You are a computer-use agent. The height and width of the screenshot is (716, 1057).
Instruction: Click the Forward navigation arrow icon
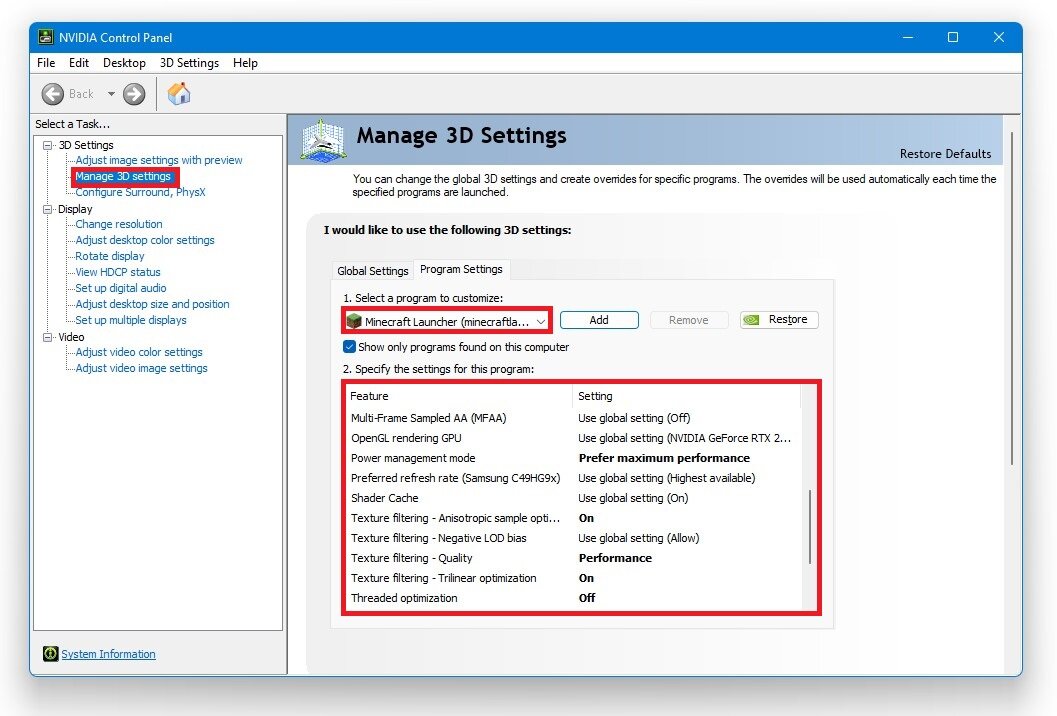pos(133,93)
